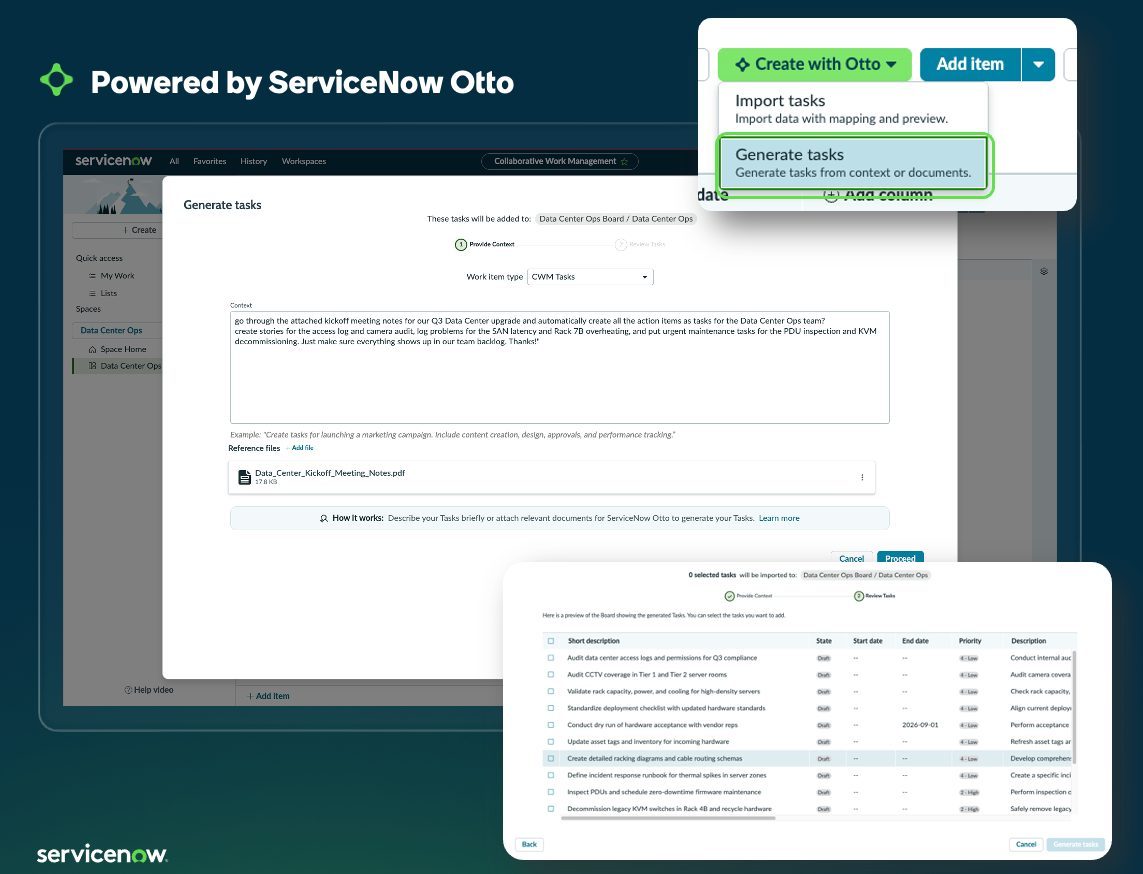The height and width of the screenshot is (874, 1143).
Task: Open Space Home in the sidebar
Action: point(123,349)
